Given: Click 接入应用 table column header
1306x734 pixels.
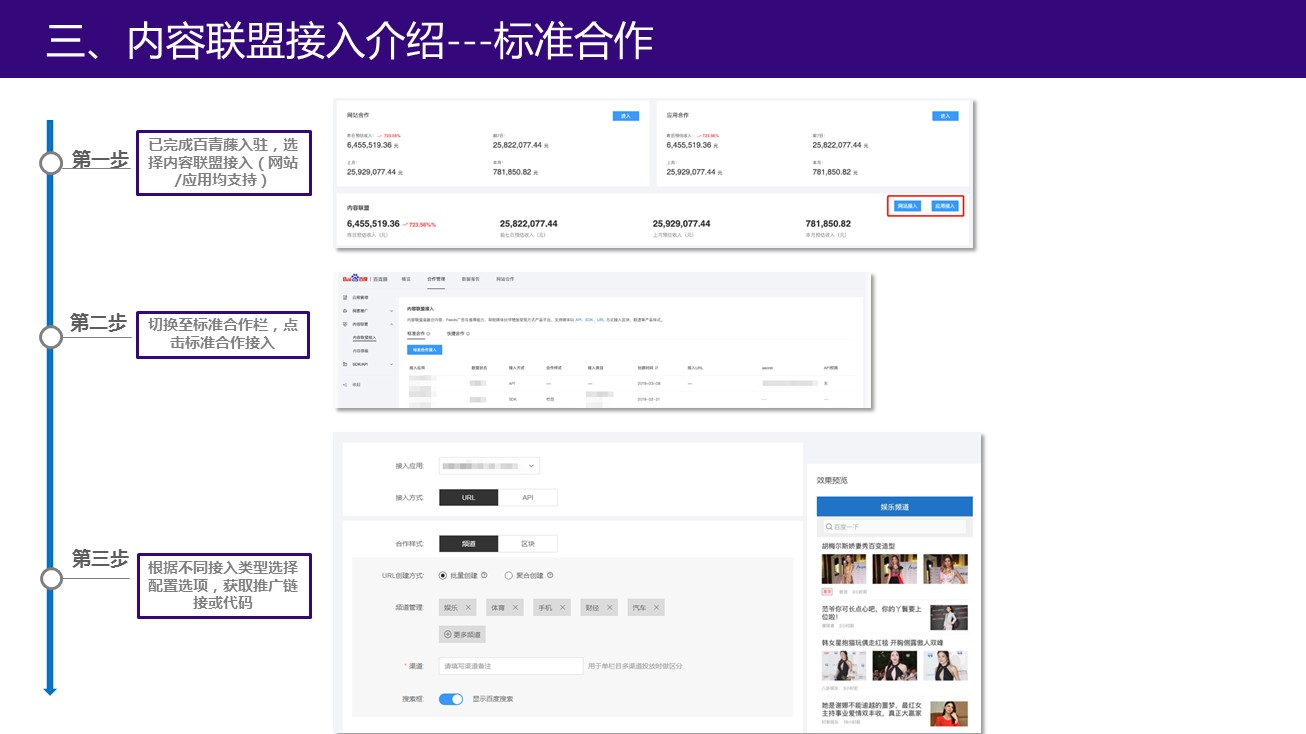Looking at the screenshot, I should pos(417,368).
